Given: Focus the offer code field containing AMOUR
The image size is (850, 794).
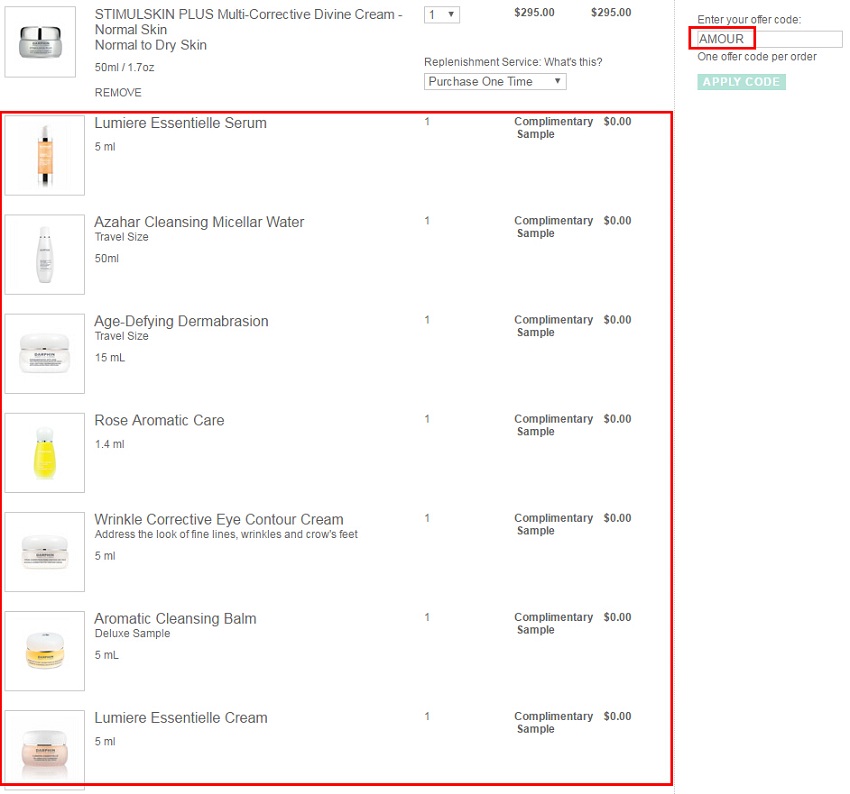Looking at the screenshot, I should [x=770, y=39].
